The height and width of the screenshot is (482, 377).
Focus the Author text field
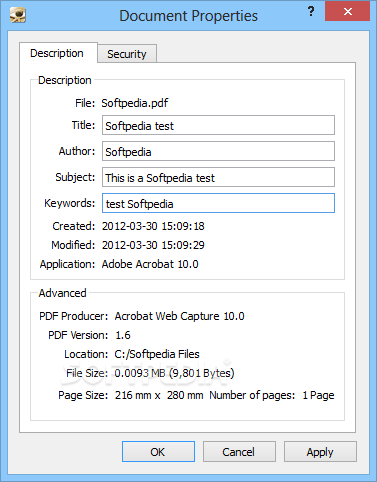click(218, 151)
